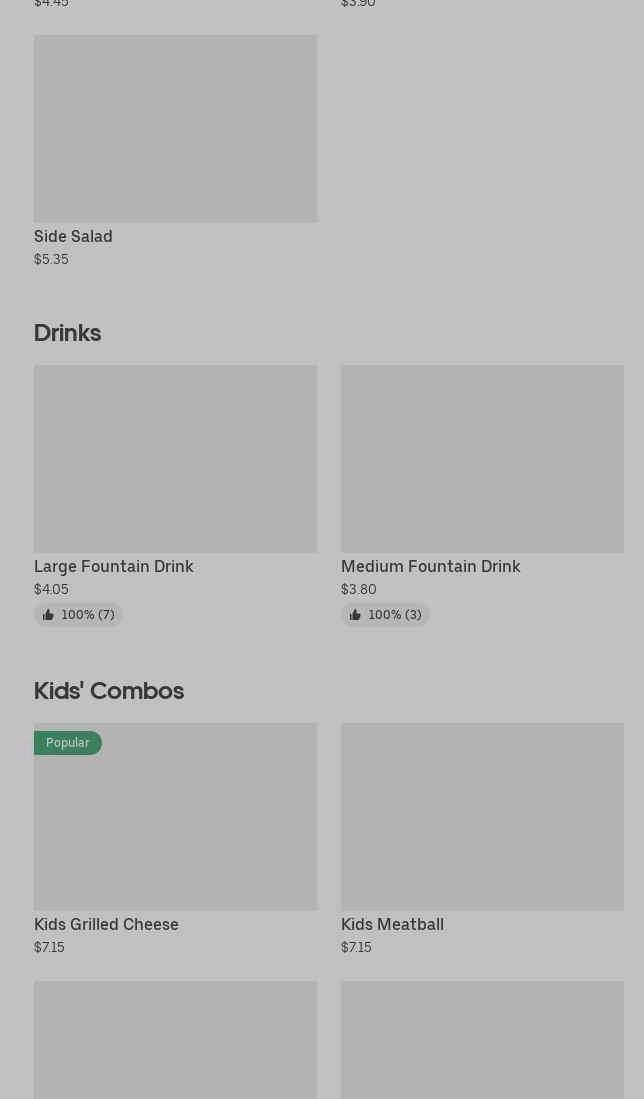Open the Medium Fountain Drink photo

[x=482, y=459]
